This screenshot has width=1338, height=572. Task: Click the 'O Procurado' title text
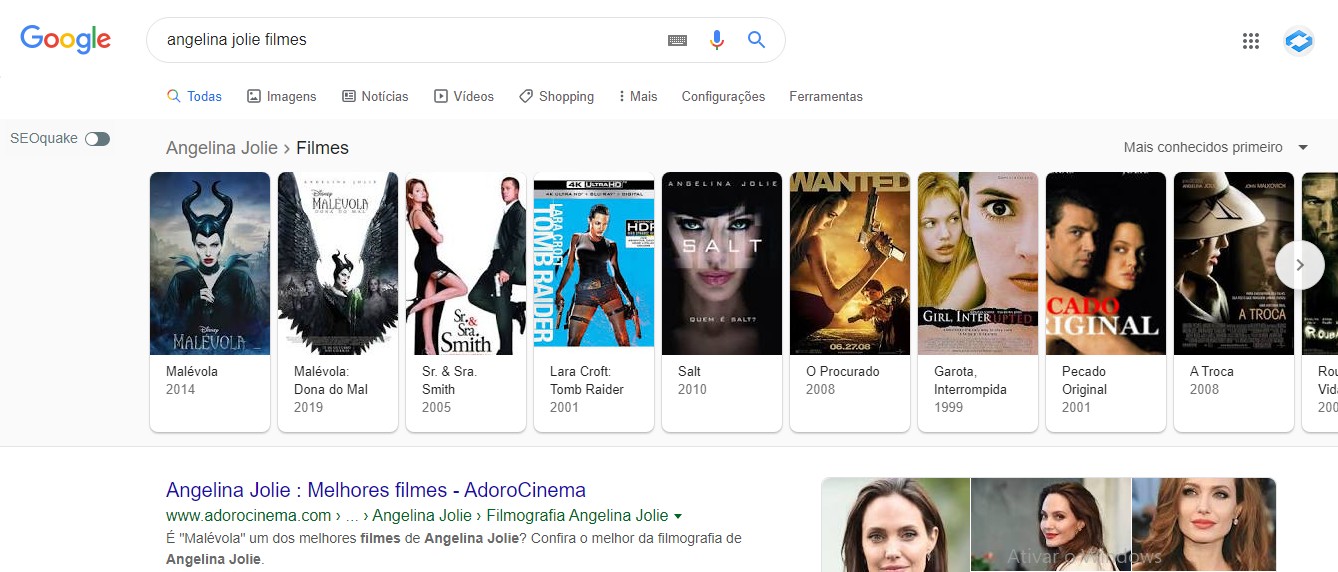(x=843, y=371)
